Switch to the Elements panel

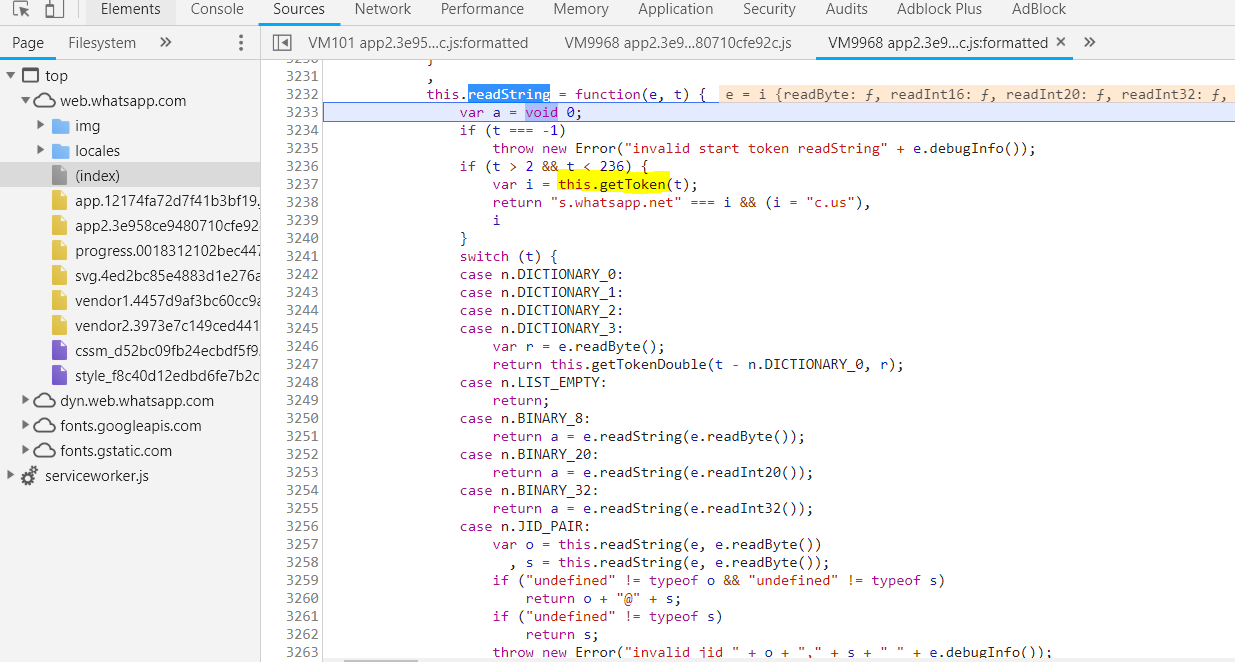131,10
